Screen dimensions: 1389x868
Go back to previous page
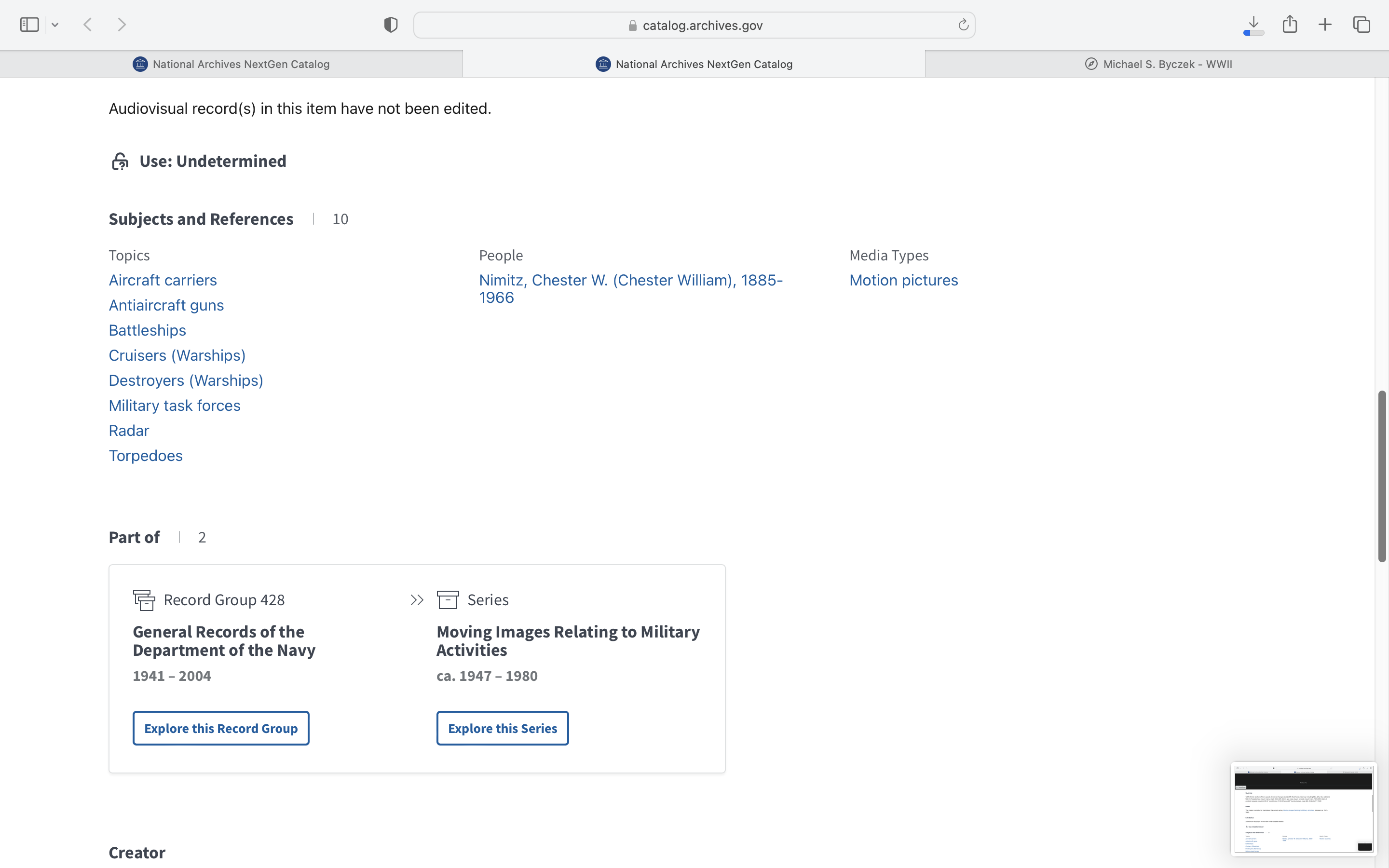[x=88, y=25]
